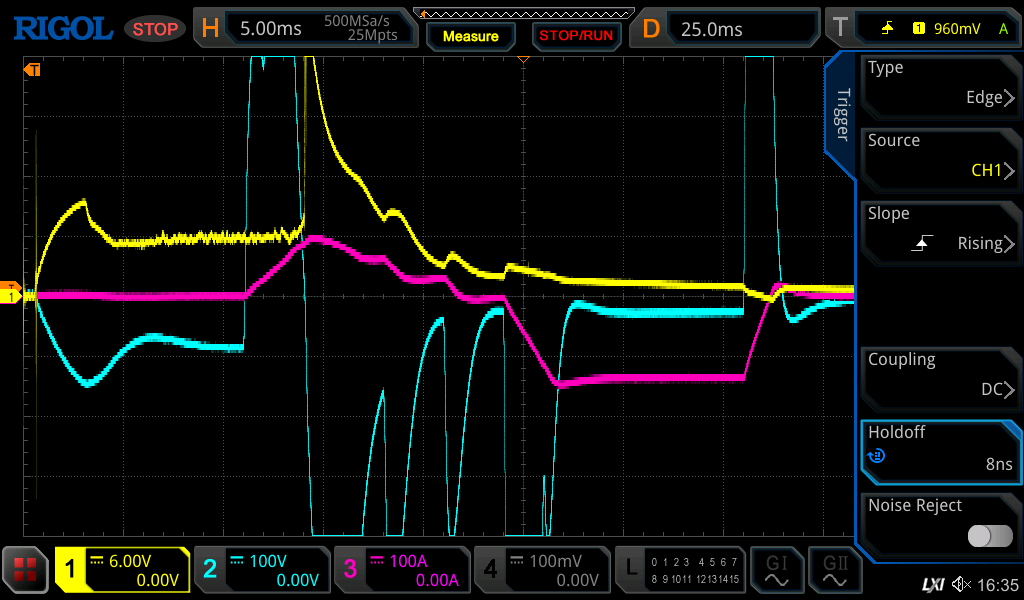This screenshot has height=600, width=1024.
Task: Toggle channel 1 yellow 6.00V label
Action: 122,570
